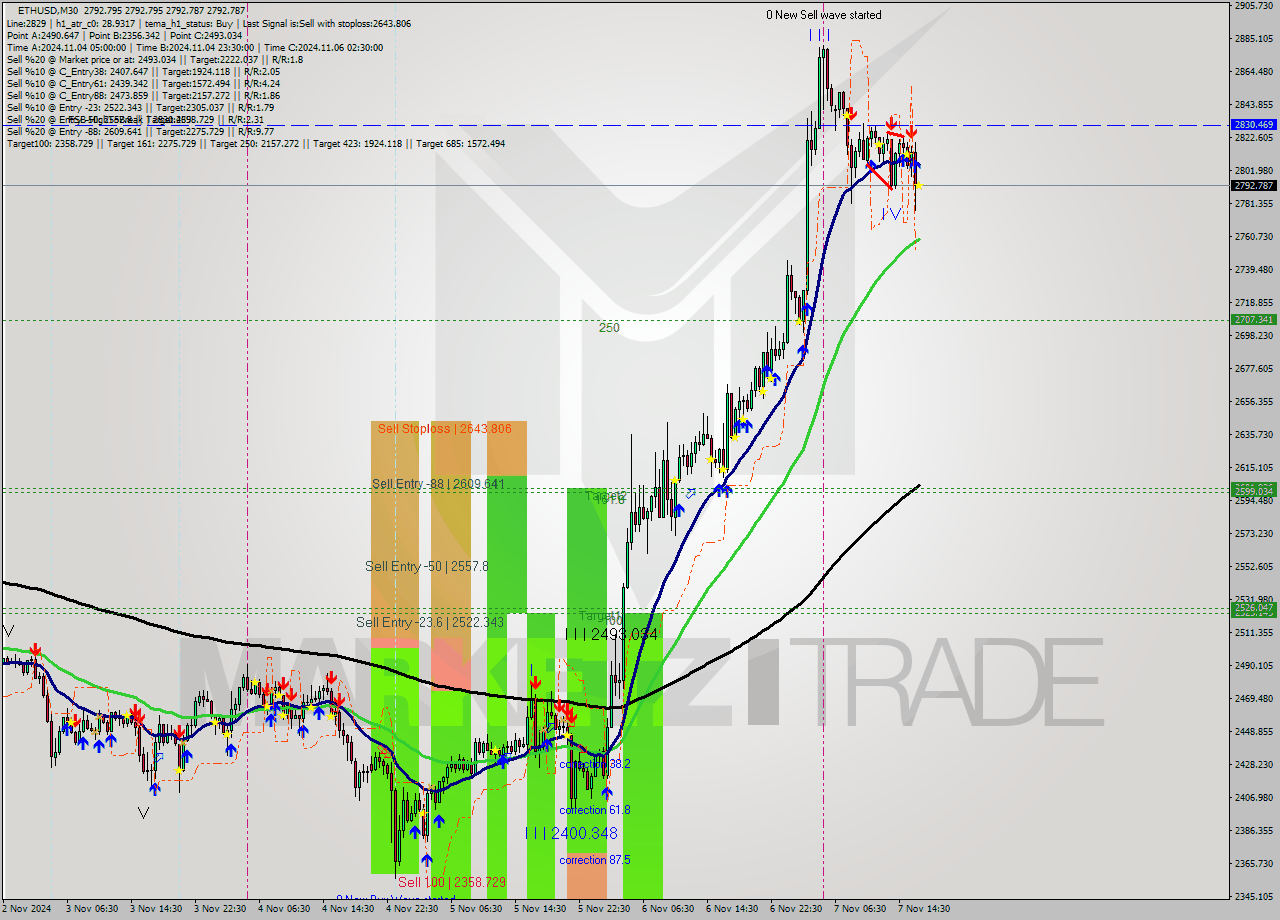Viewport: 1280px width, 920px height.
Task: Click the '4 Nov 22:30' time label
Action: [412, 909]
